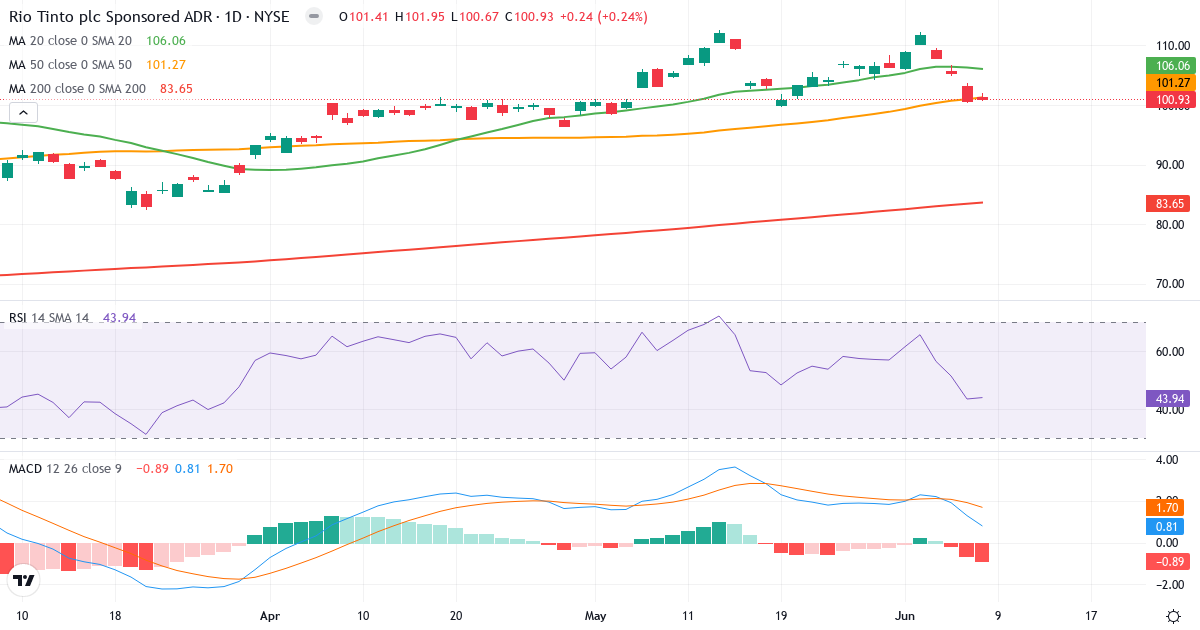Screen dimensions: 1200x630
Task: Click the Jun date on time axis
Action: [905, 616]
